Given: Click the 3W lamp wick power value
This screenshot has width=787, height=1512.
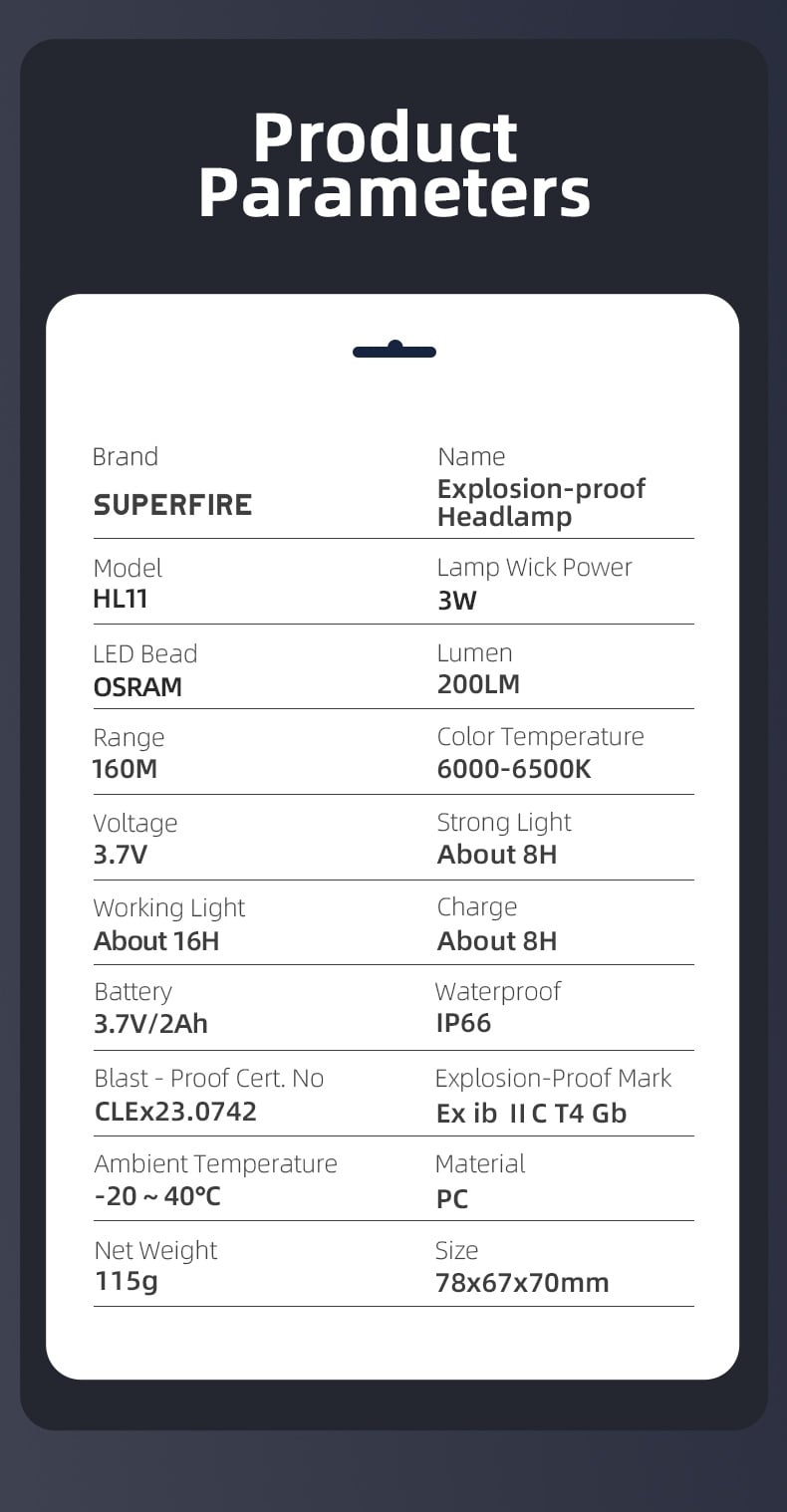Looking at the screenshot, I should click(457, 600).
